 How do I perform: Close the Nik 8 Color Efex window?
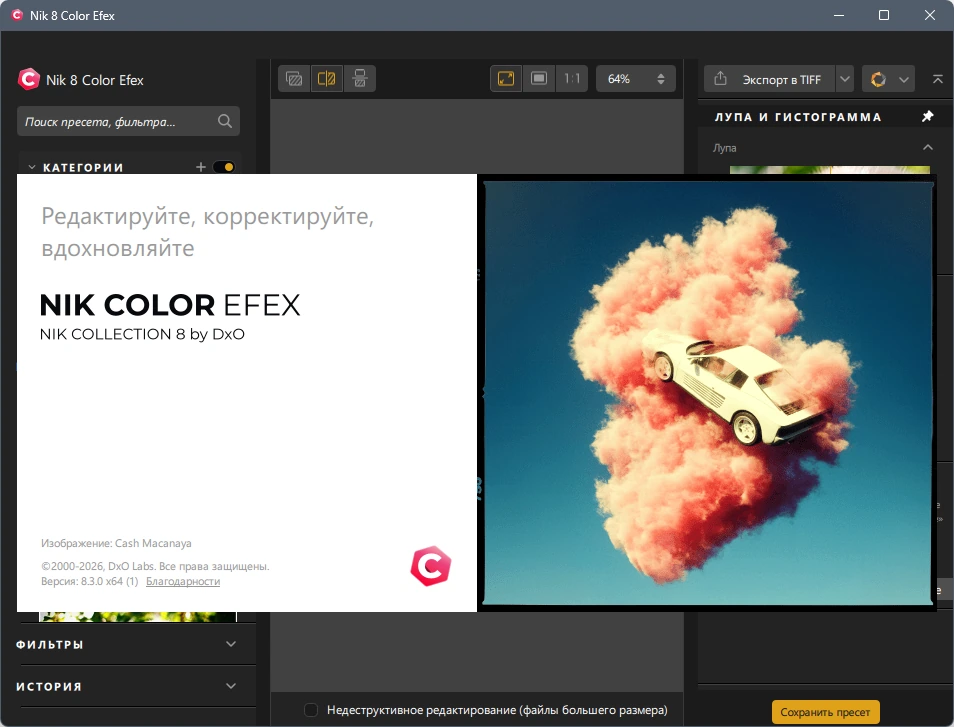click(x=930, y=15)
